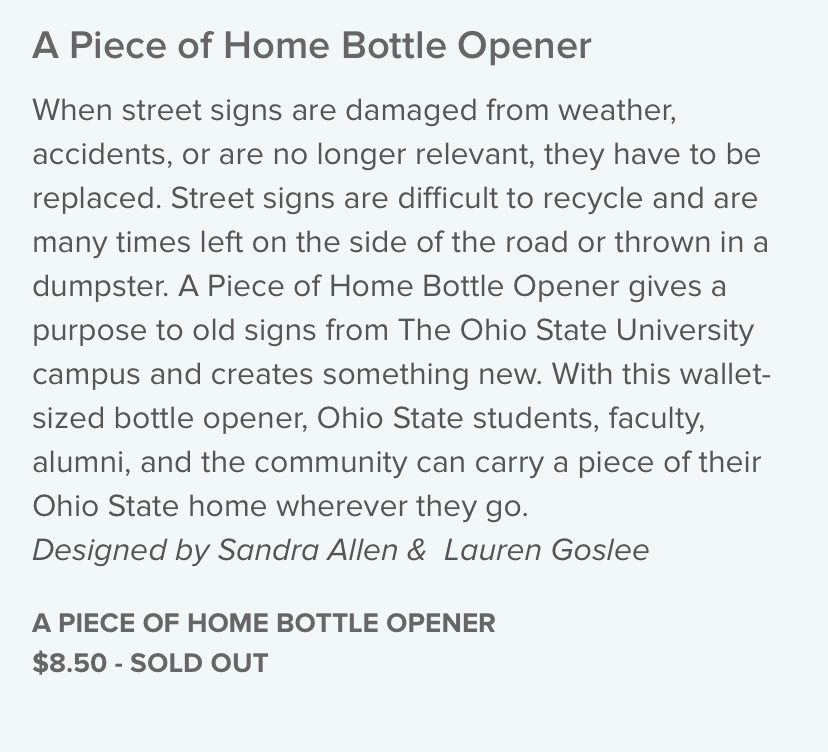Image resolution: width=828 pixels, height=752 pixels.
Task: Click the "A Piece of Home Bottle Opener" heading
Action: (312, 46)
